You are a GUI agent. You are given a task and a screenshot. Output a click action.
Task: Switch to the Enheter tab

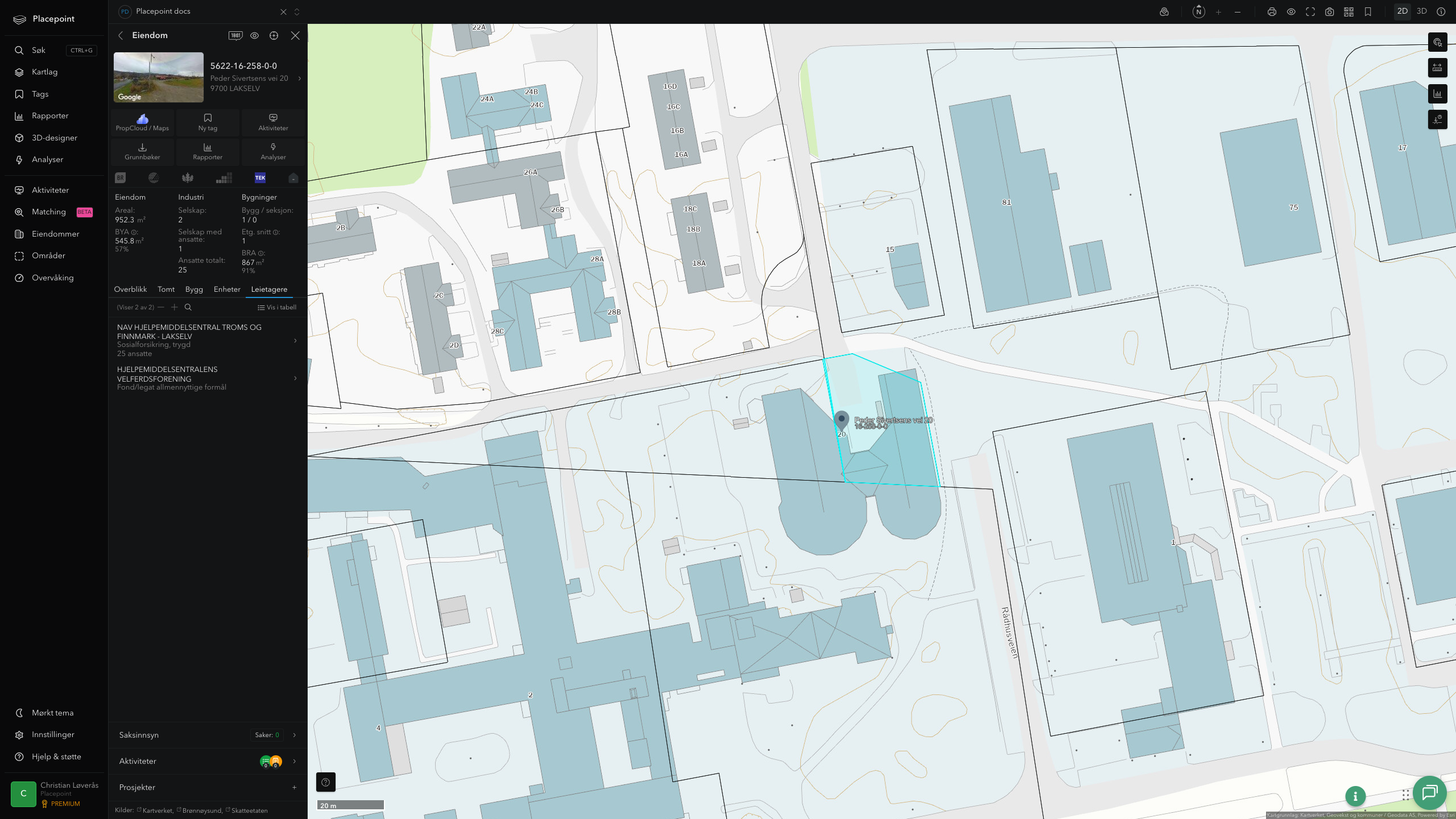[227, 289]
